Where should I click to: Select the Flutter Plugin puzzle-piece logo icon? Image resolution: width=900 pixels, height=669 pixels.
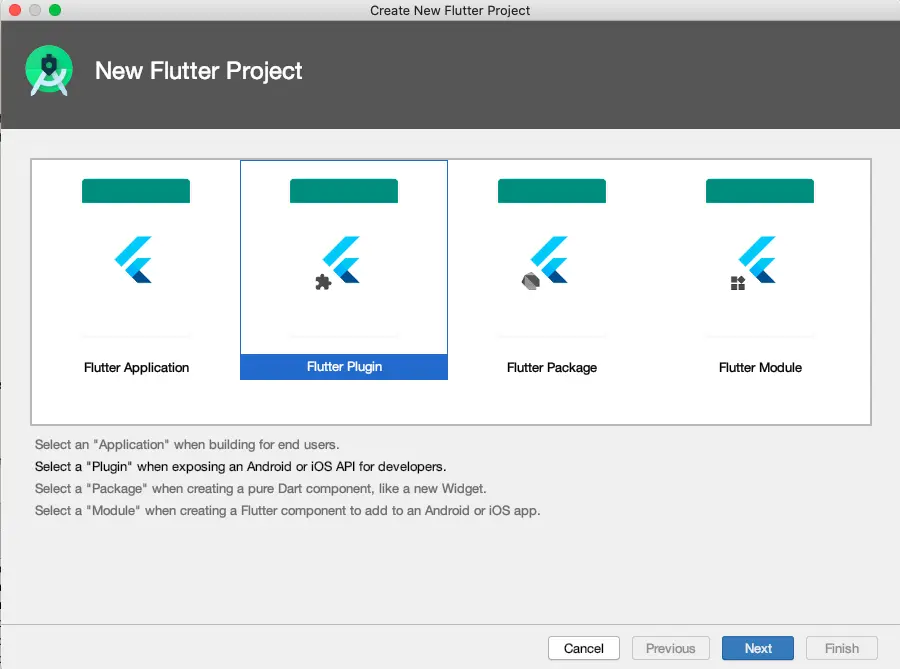(x=338, y=262)
